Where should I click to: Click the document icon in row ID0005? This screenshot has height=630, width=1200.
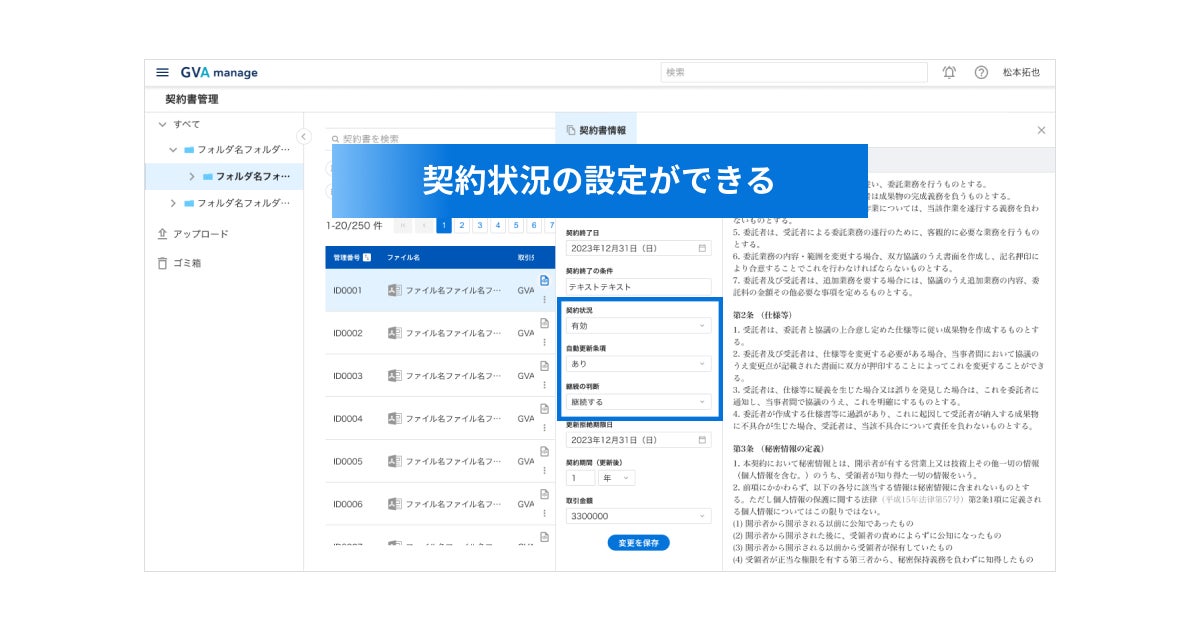(x=544, y=452)
